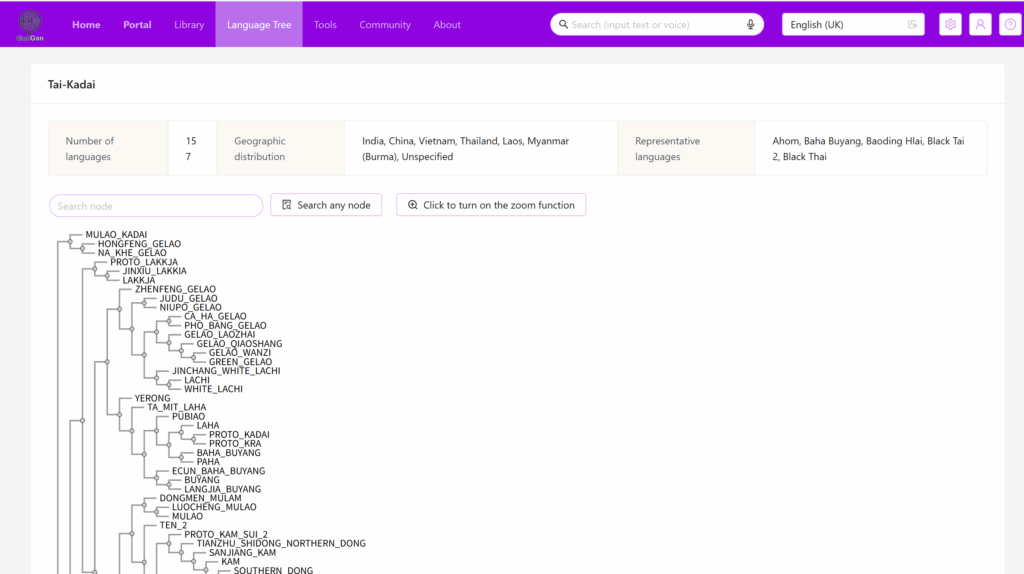The height and width of the screenshot is (574, 1024).
Task: Open the About page
Action: tap(447, 25)
